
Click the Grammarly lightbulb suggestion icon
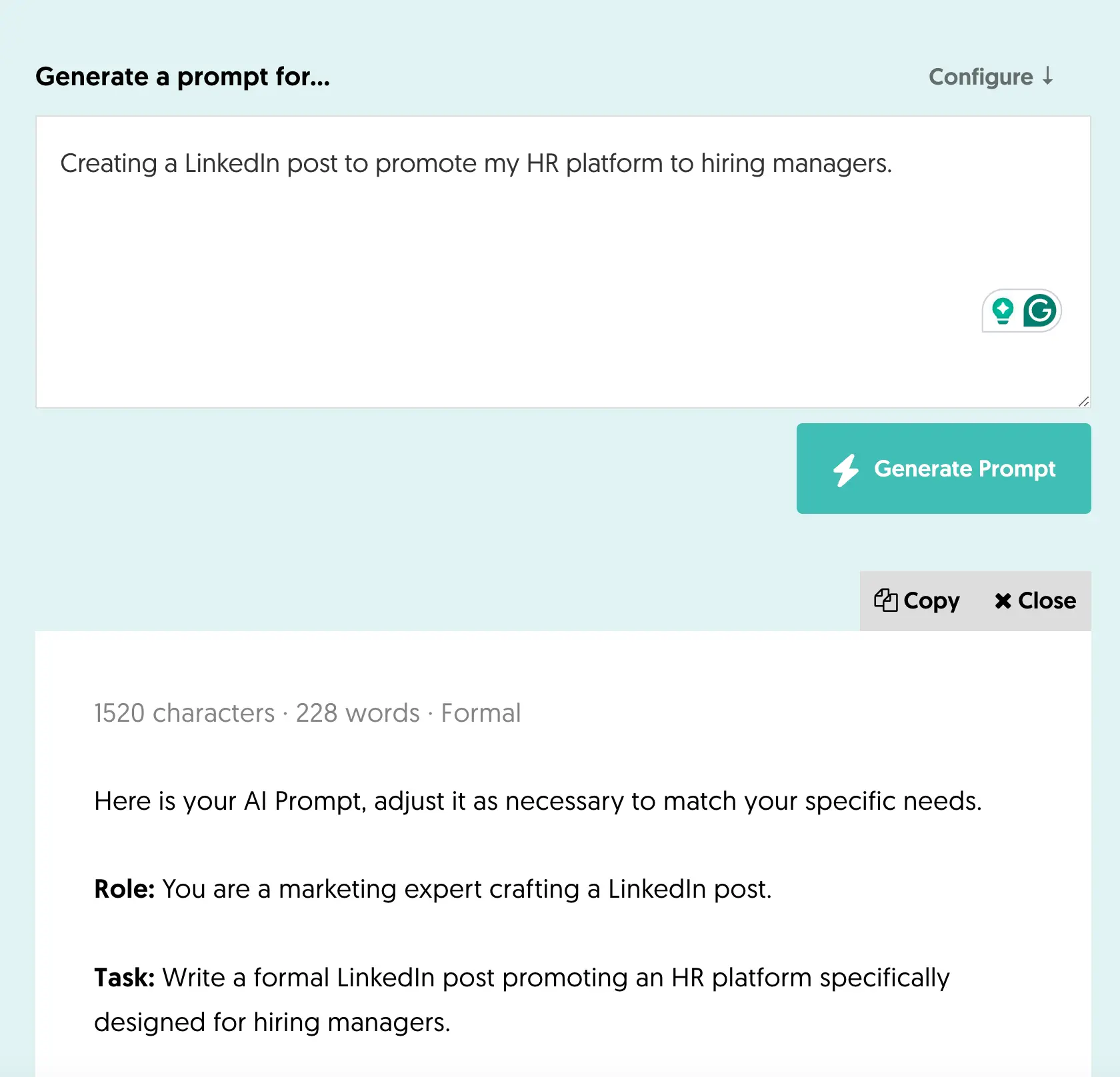click(1003, 311)
